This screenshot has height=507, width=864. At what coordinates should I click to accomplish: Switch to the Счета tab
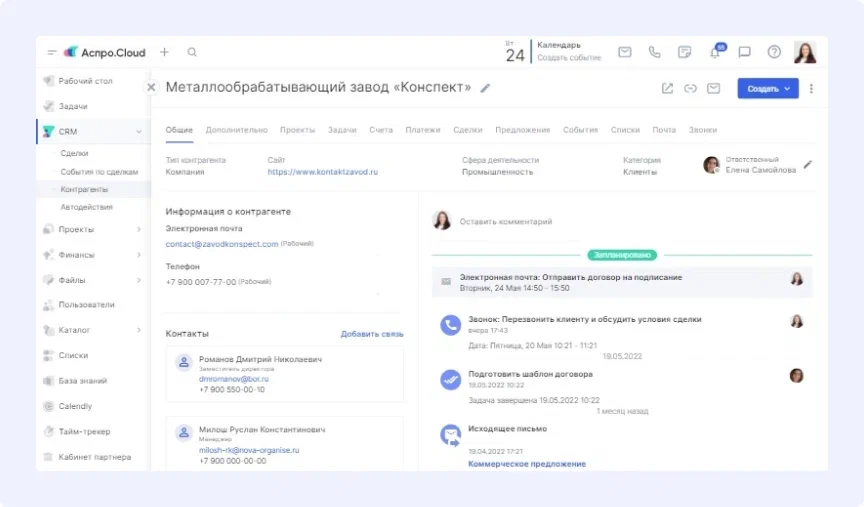click(x=381, y=130)
